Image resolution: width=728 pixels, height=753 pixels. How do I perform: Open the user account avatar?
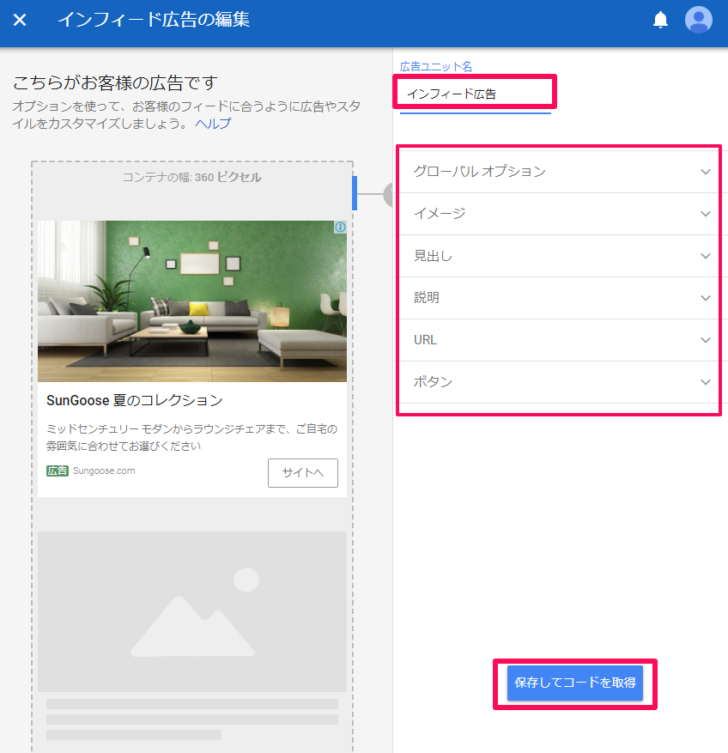coord(698,20)
